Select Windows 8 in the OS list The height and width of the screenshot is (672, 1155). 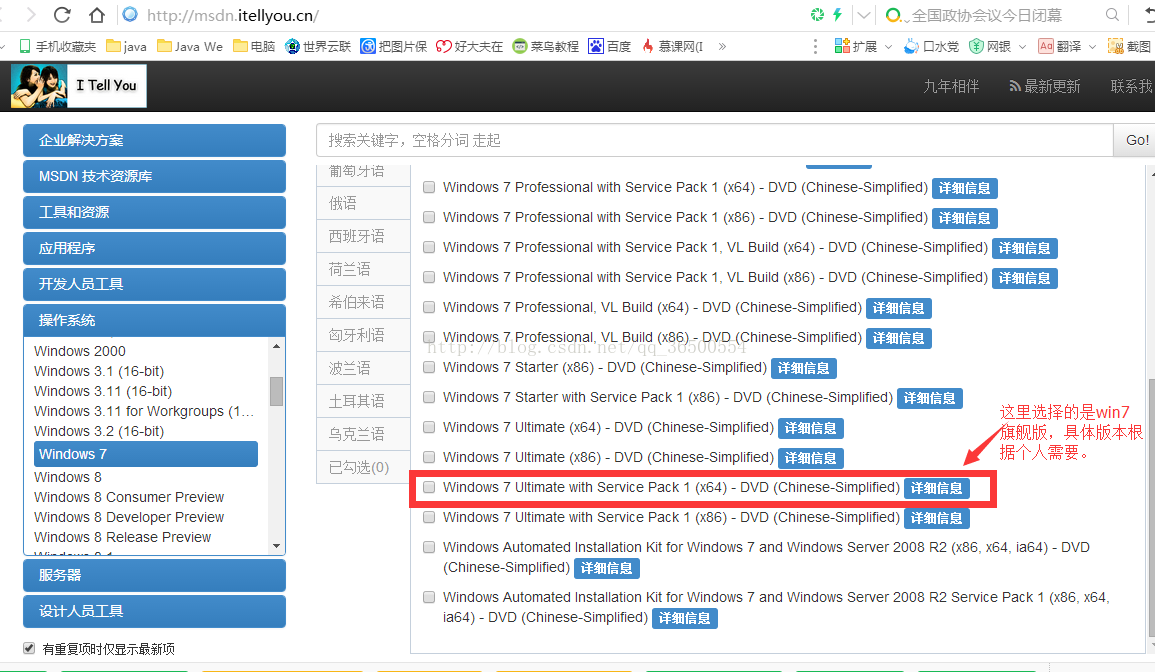(x=68, y=477)
